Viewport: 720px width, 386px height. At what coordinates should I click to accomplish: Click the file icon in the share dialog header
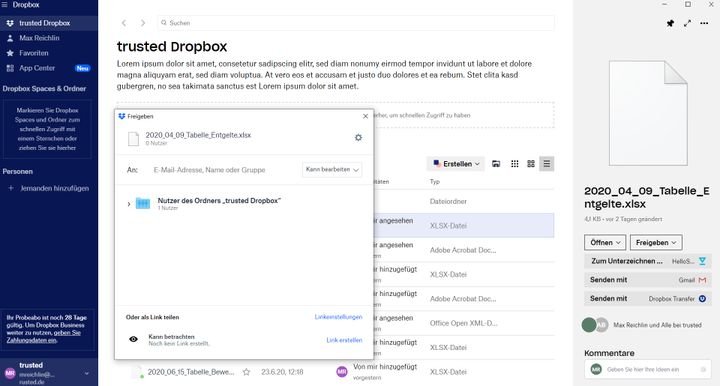(x=133, y=138)
